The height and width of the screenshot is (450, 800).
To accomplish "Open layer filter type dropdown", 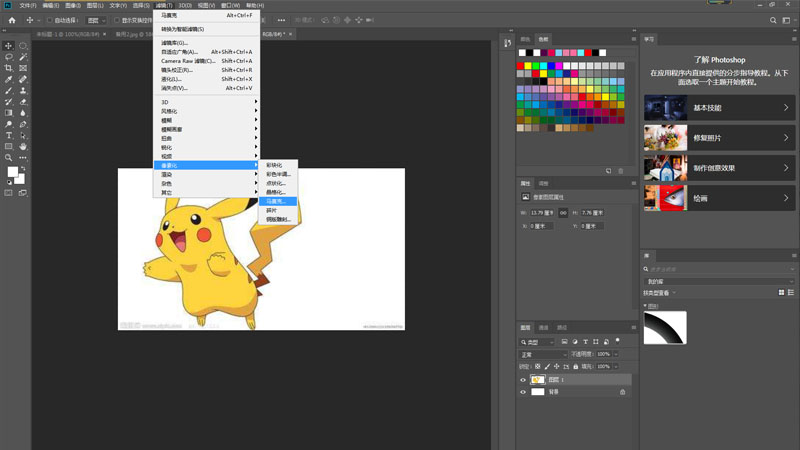I will [x=537, y=342].
